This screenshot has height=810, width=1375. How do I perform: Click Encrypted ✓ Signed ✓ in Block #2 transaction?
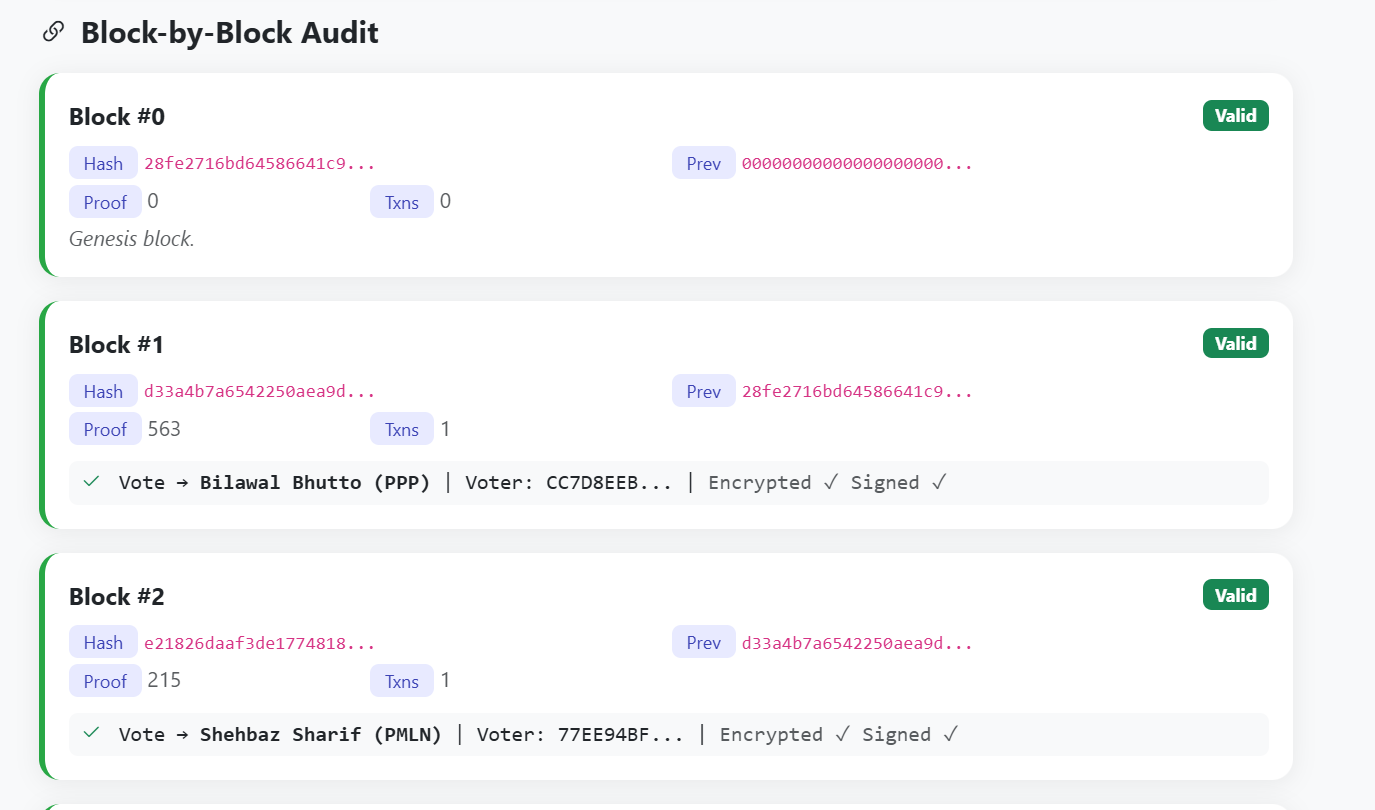coord(839,735)
